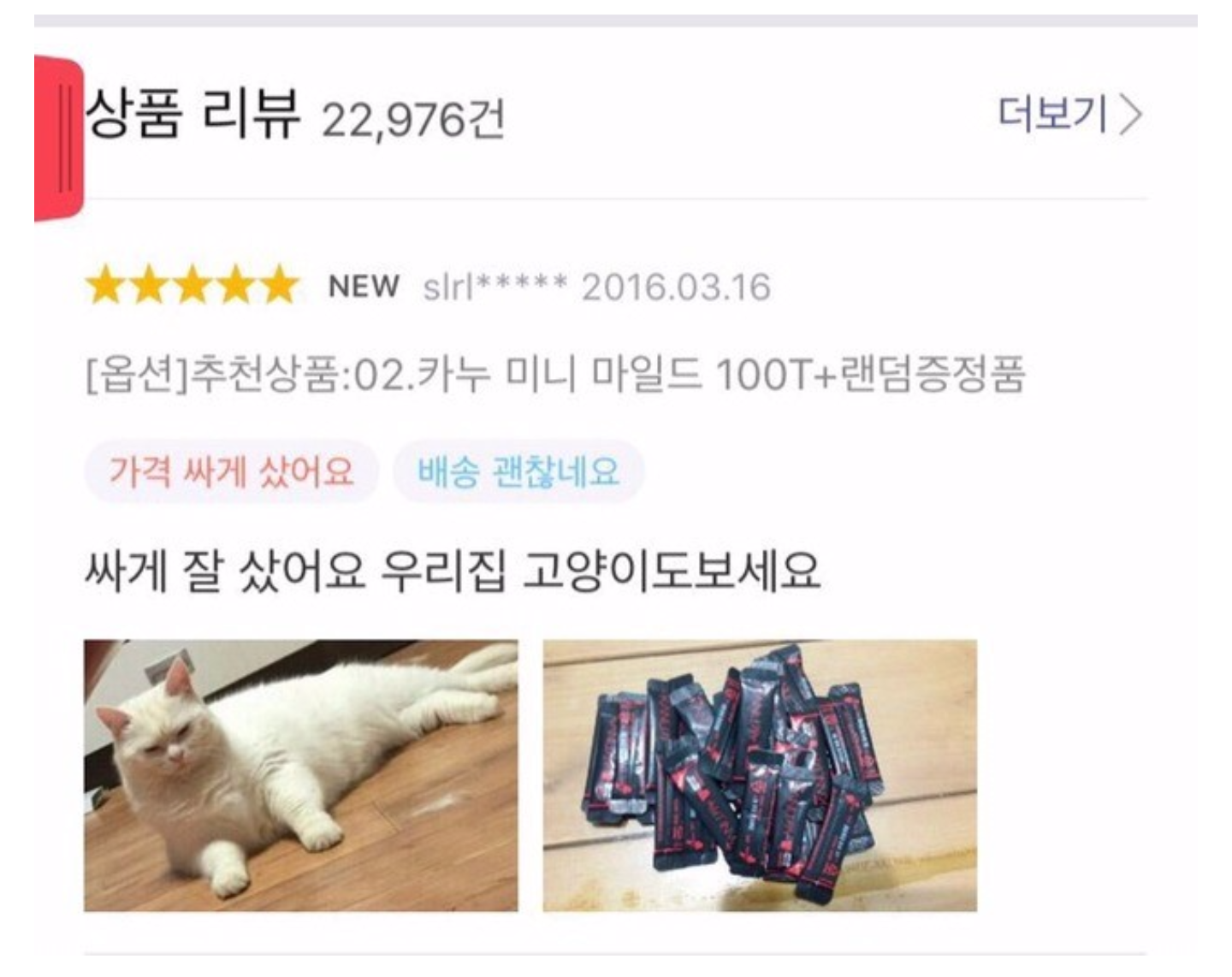Click the chevron arrow next to 더보기

point(1131,115)
